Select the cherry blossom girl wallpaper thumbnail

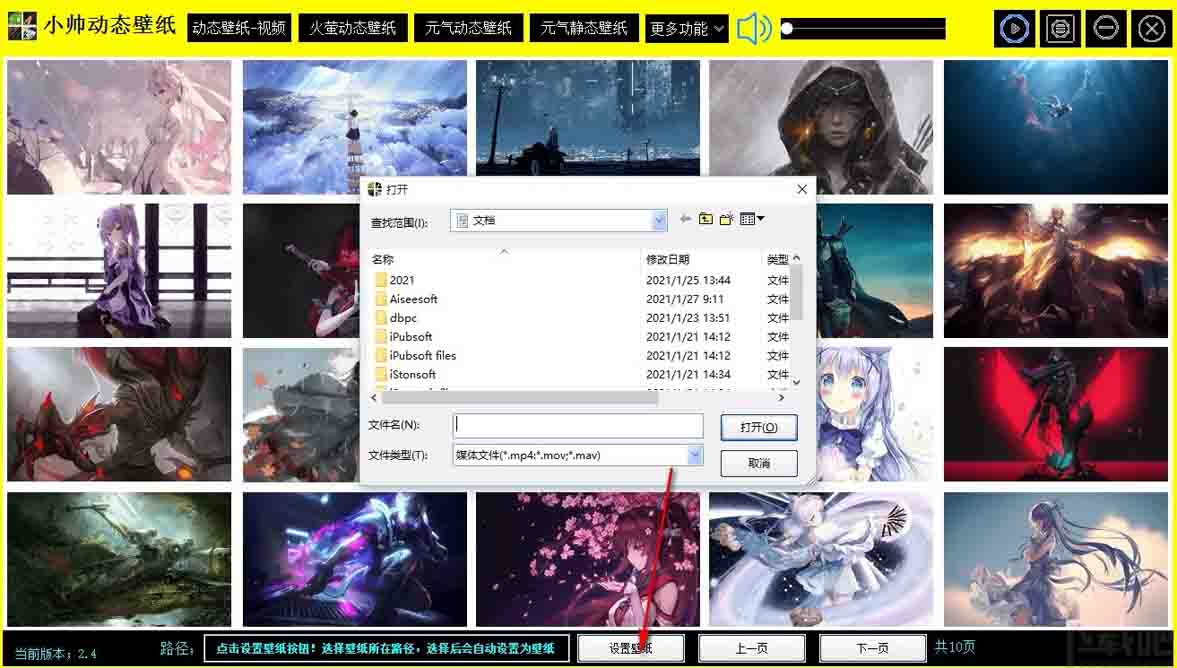pos(588,559)
